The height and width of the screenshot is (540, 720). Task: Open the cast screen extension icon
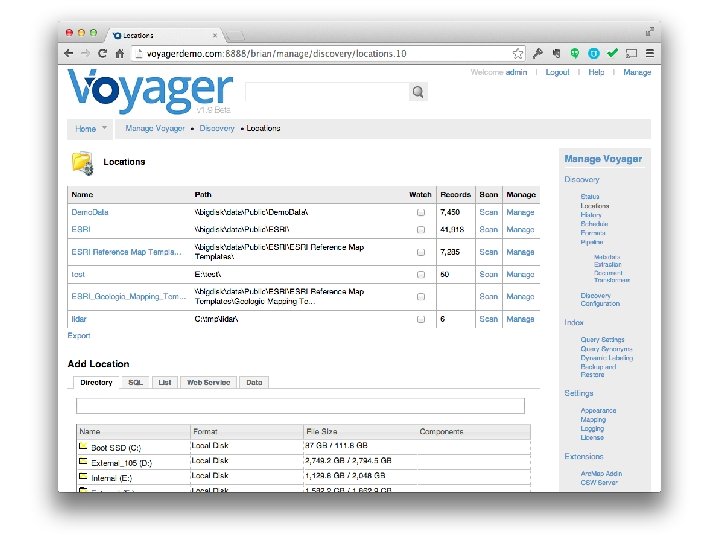click(631, 53)
